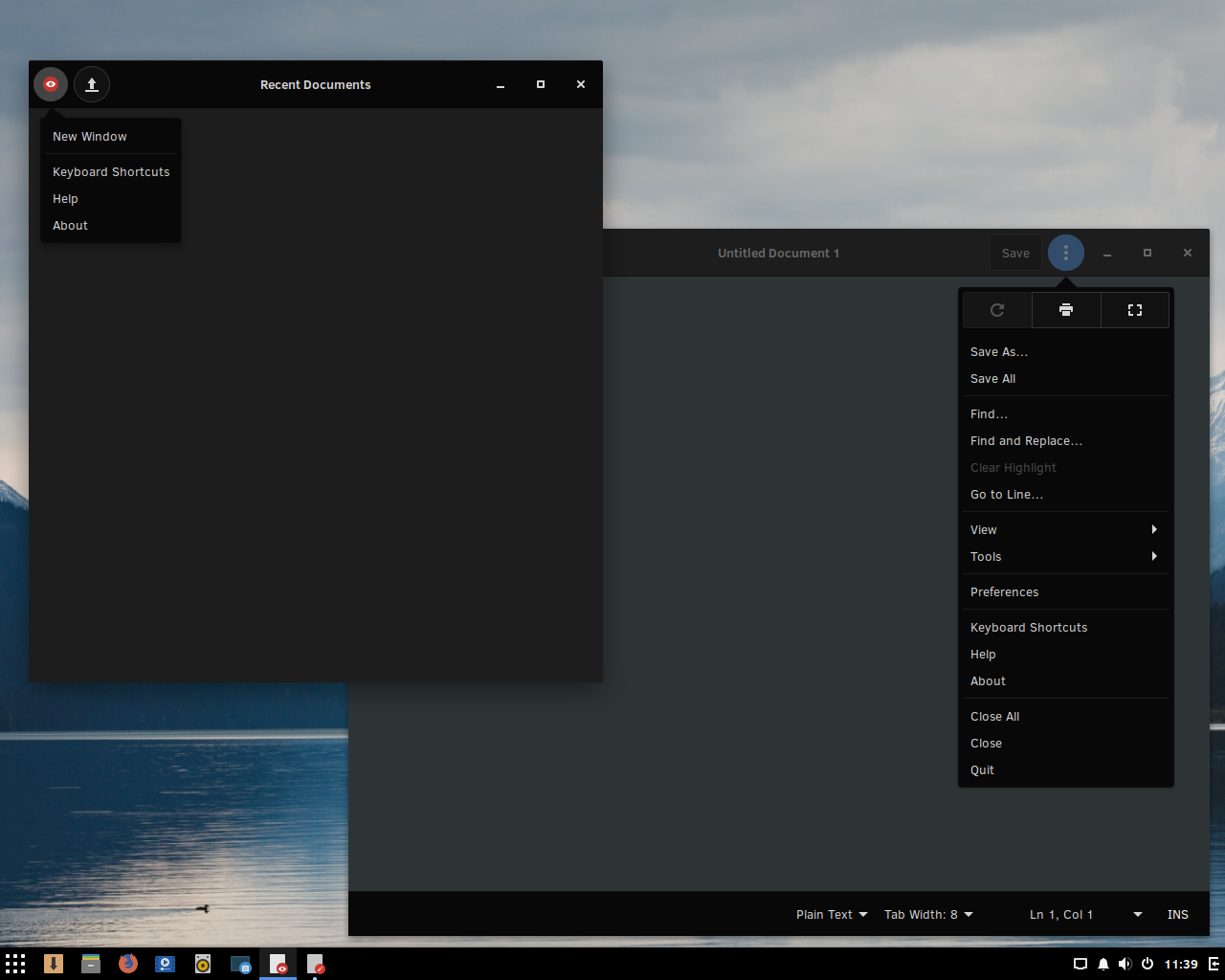
Task: Choose Save As… in editor menu
Action: [1066, 352]
